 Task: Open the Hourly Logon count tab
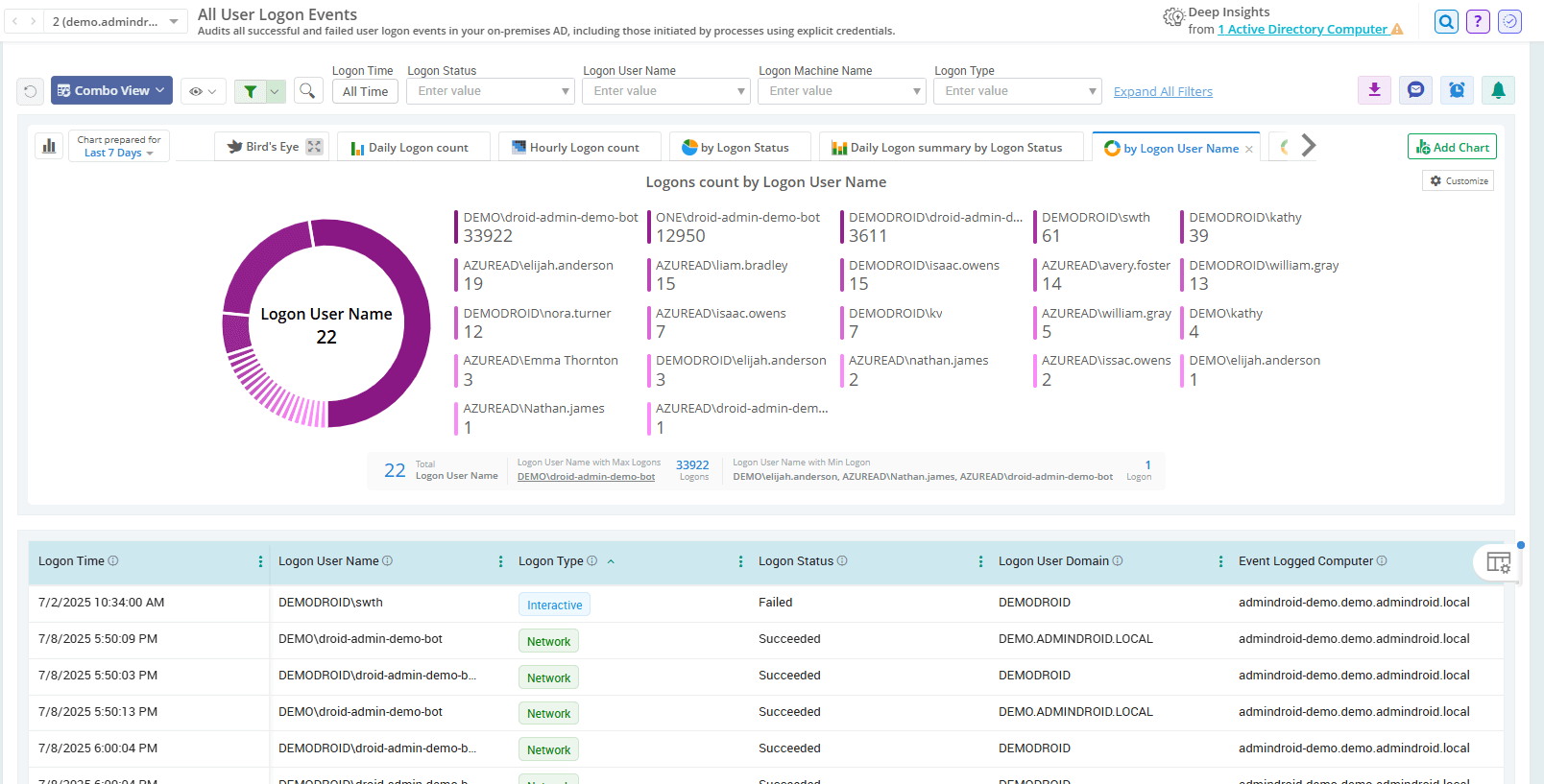tap(578, 148)
